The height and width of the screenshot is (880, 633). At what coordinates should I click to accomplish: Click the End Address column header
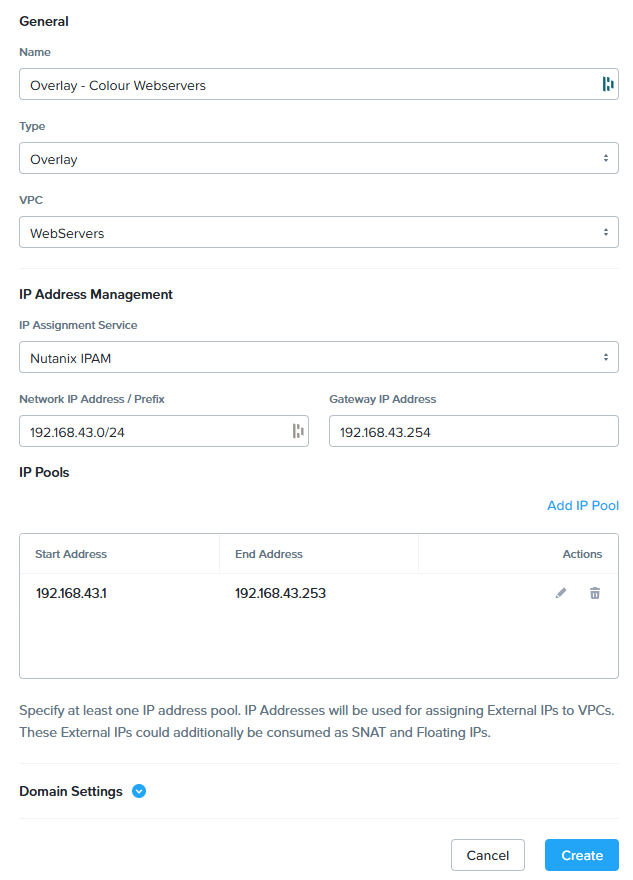pyautogui.click(x=269, y=554)
